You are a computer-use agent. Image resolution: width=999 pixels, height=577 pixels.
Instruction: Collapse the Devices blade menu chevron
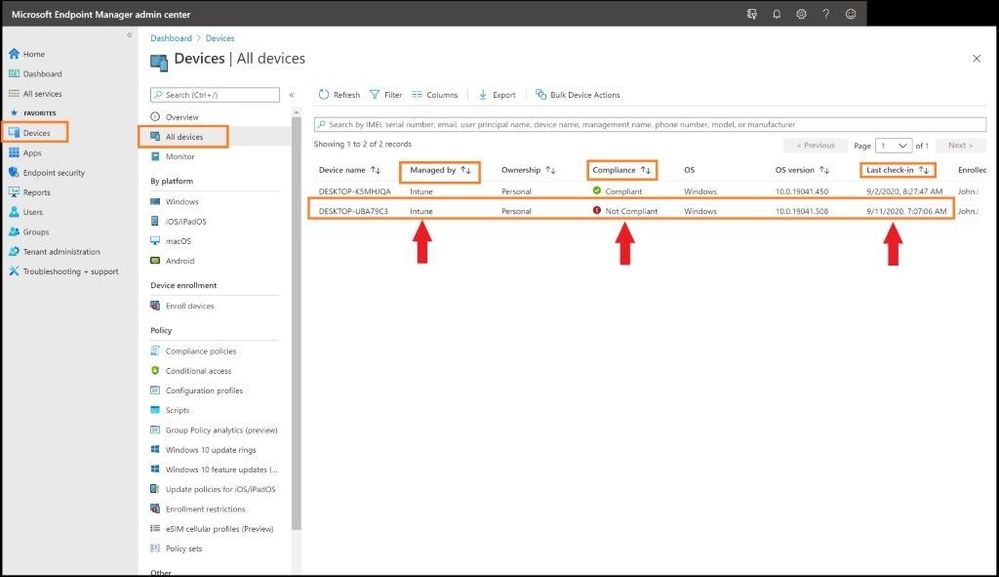pos(292,95)
